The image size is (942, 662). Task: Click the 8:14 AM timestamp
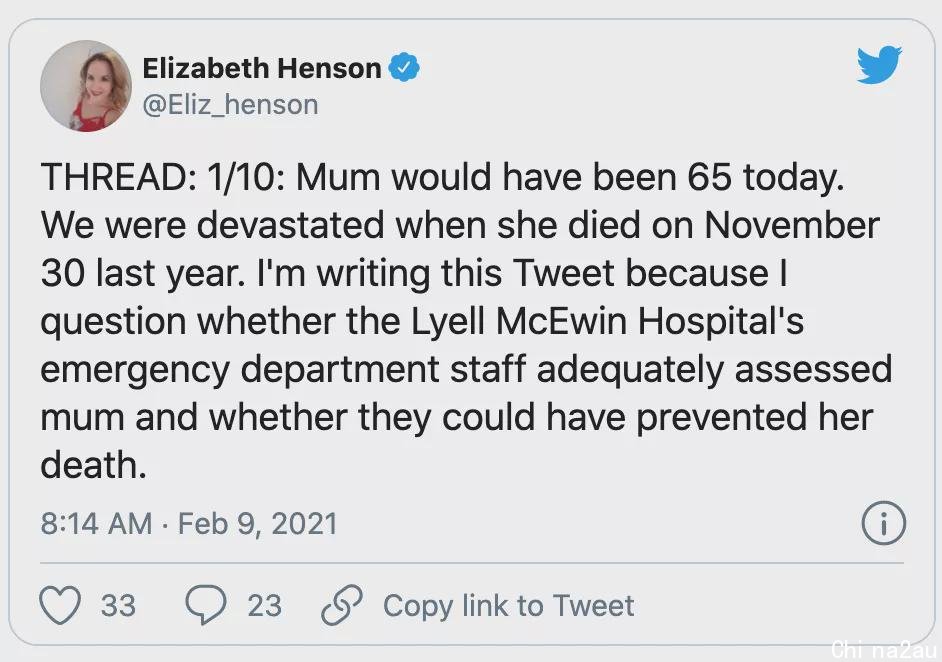(96, 523)
